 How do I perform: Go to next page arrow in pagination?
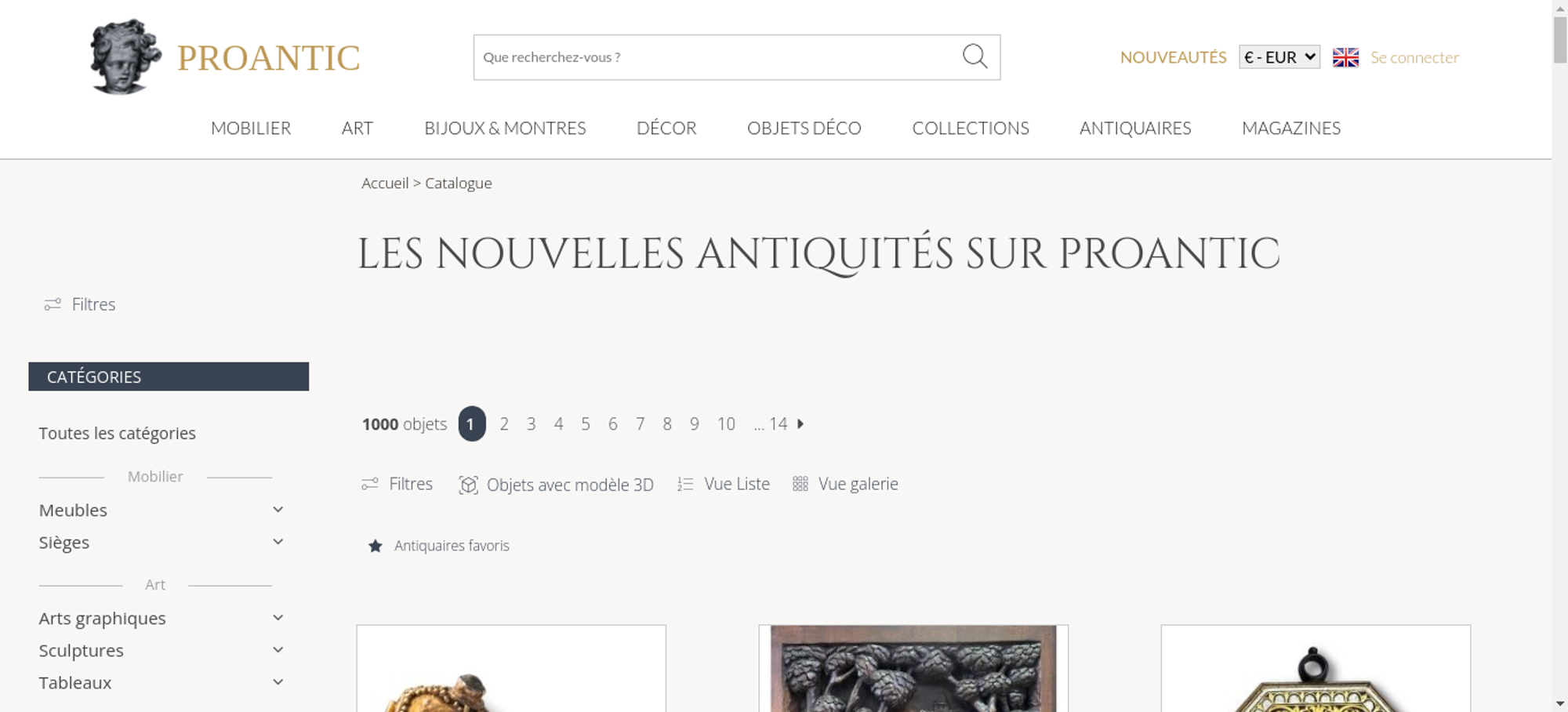[800, 423]
